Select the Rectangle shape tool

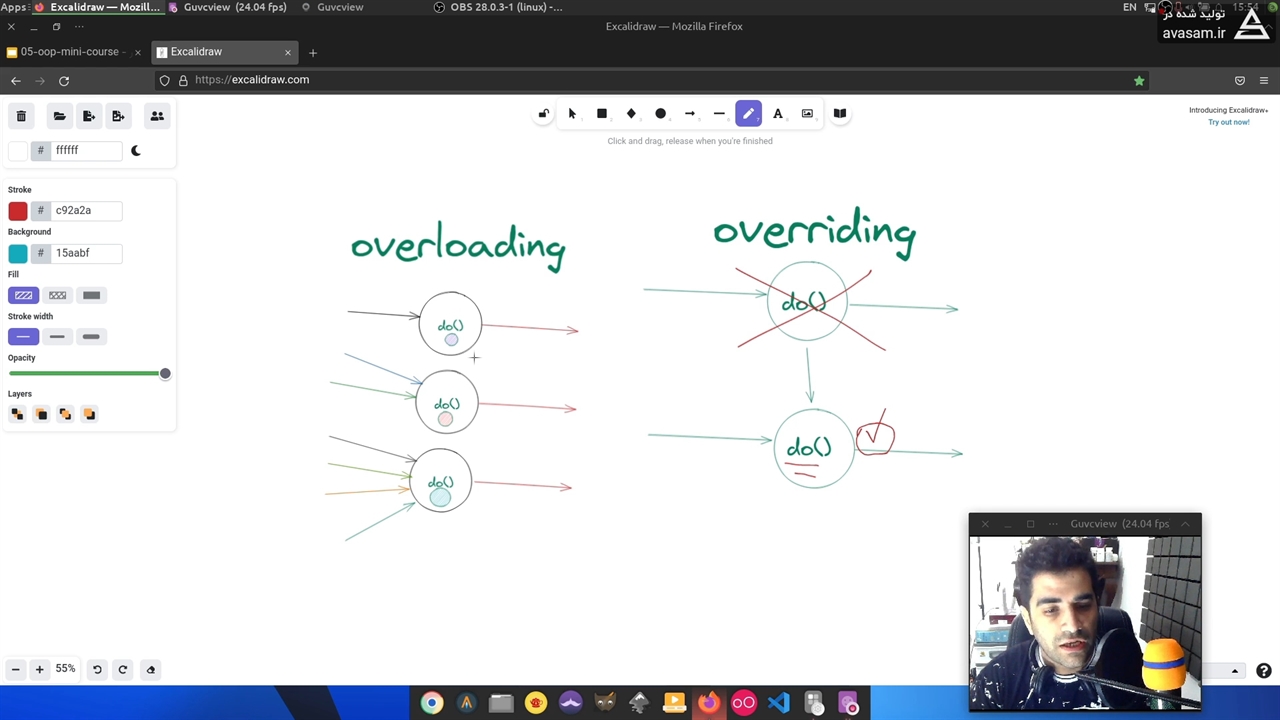tap(601, 114)
